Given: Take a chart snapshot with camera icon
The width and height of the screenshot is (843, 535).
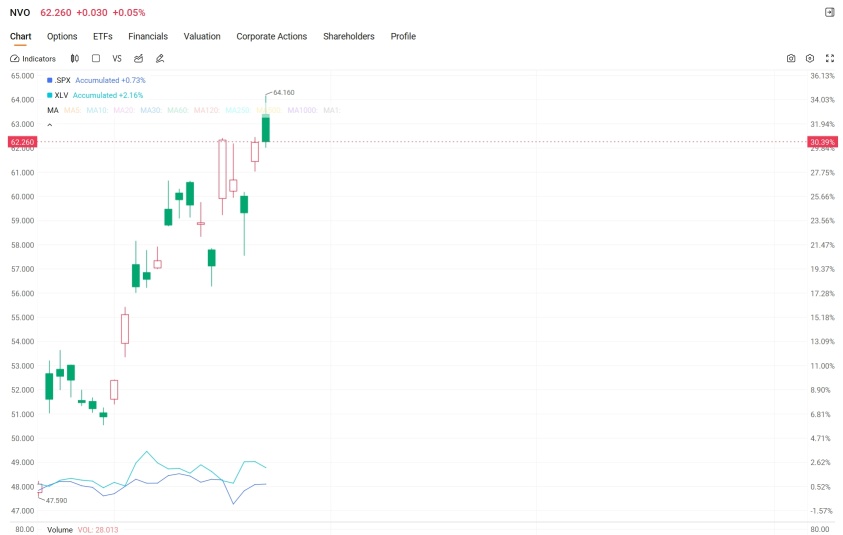Looking at the screenshot, I should click(790, 59).
